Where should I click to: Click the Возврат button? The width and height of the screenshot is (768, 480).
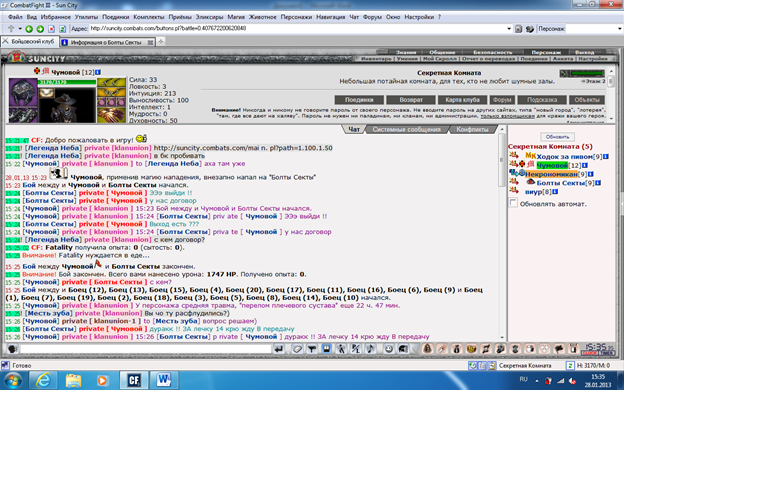410,100
